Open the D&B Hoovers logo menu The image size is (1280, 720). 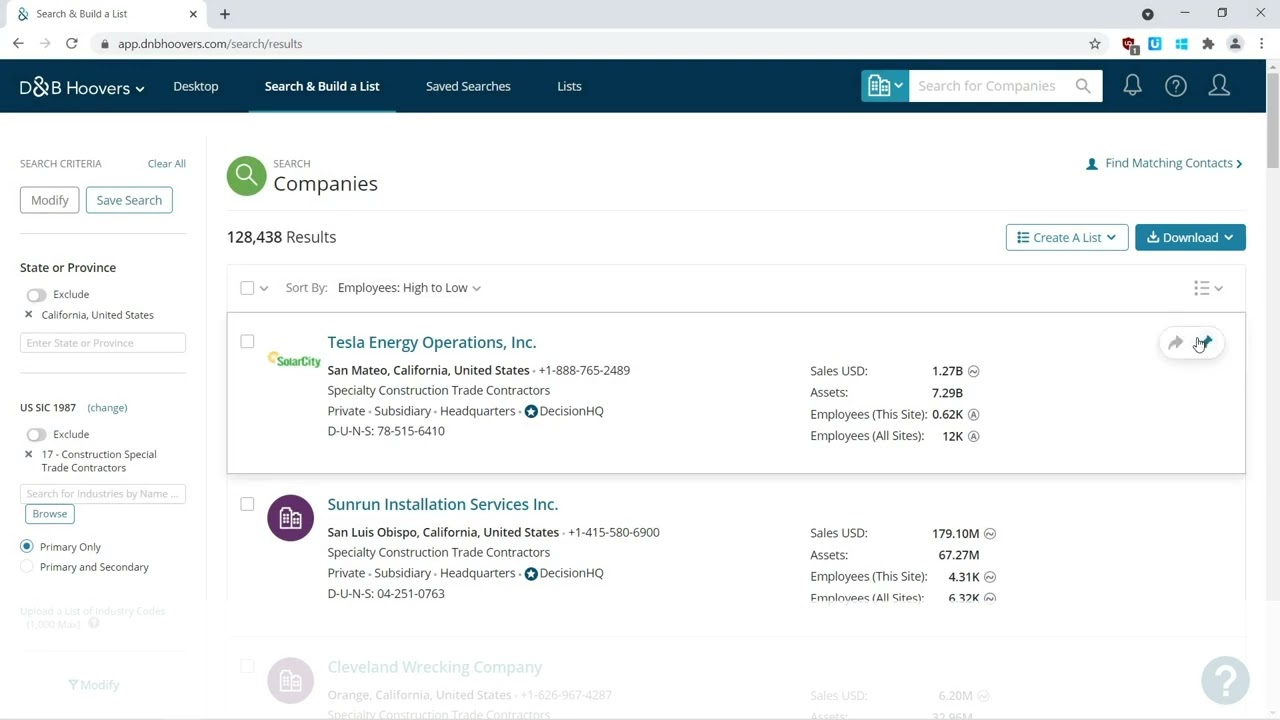pyautogui.click(x=82, y=87)
